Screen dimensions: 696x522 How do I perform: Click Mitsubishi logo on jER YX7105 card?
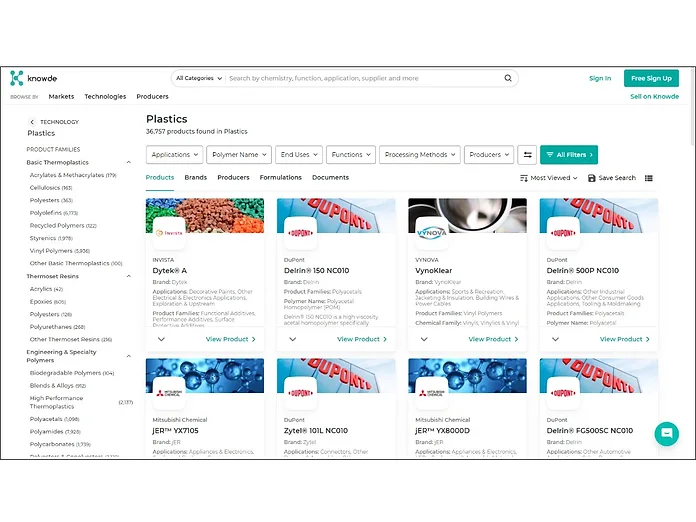click(169, 393)
